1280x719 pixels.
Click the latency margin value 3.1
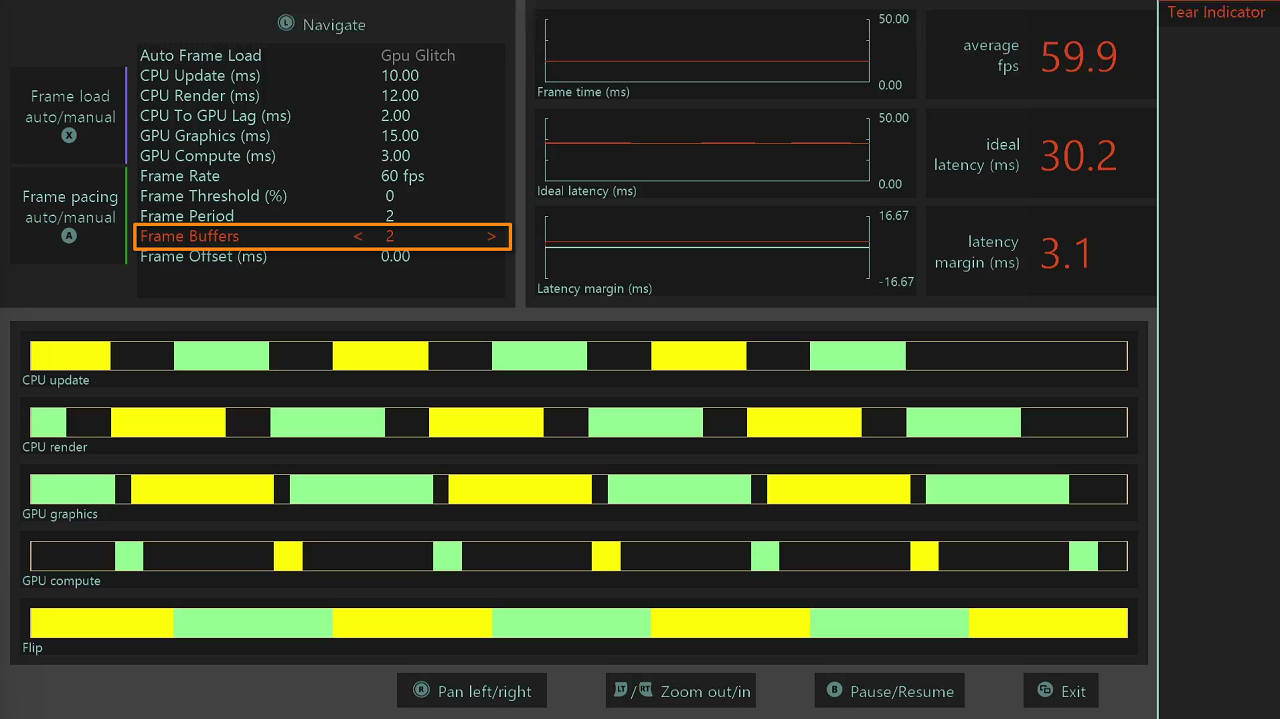(x=1066, y=254)
